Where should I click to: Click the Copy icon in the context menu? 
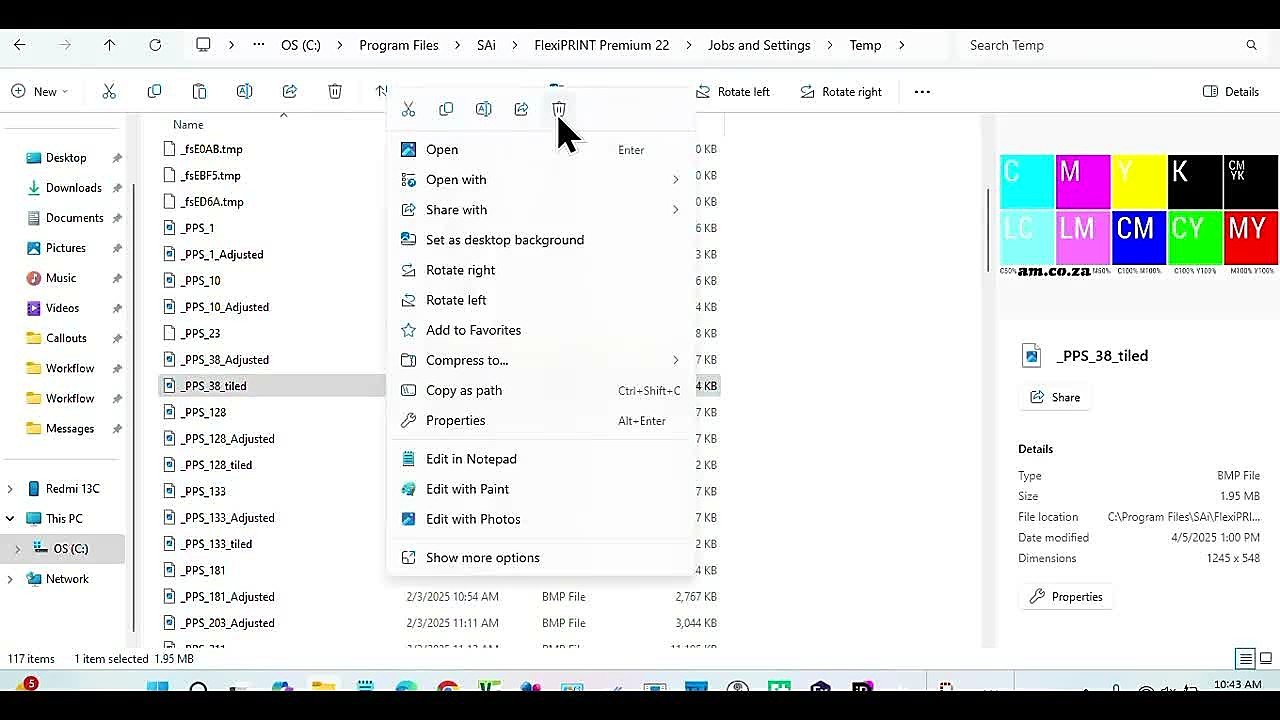click(x=446, y=109)
